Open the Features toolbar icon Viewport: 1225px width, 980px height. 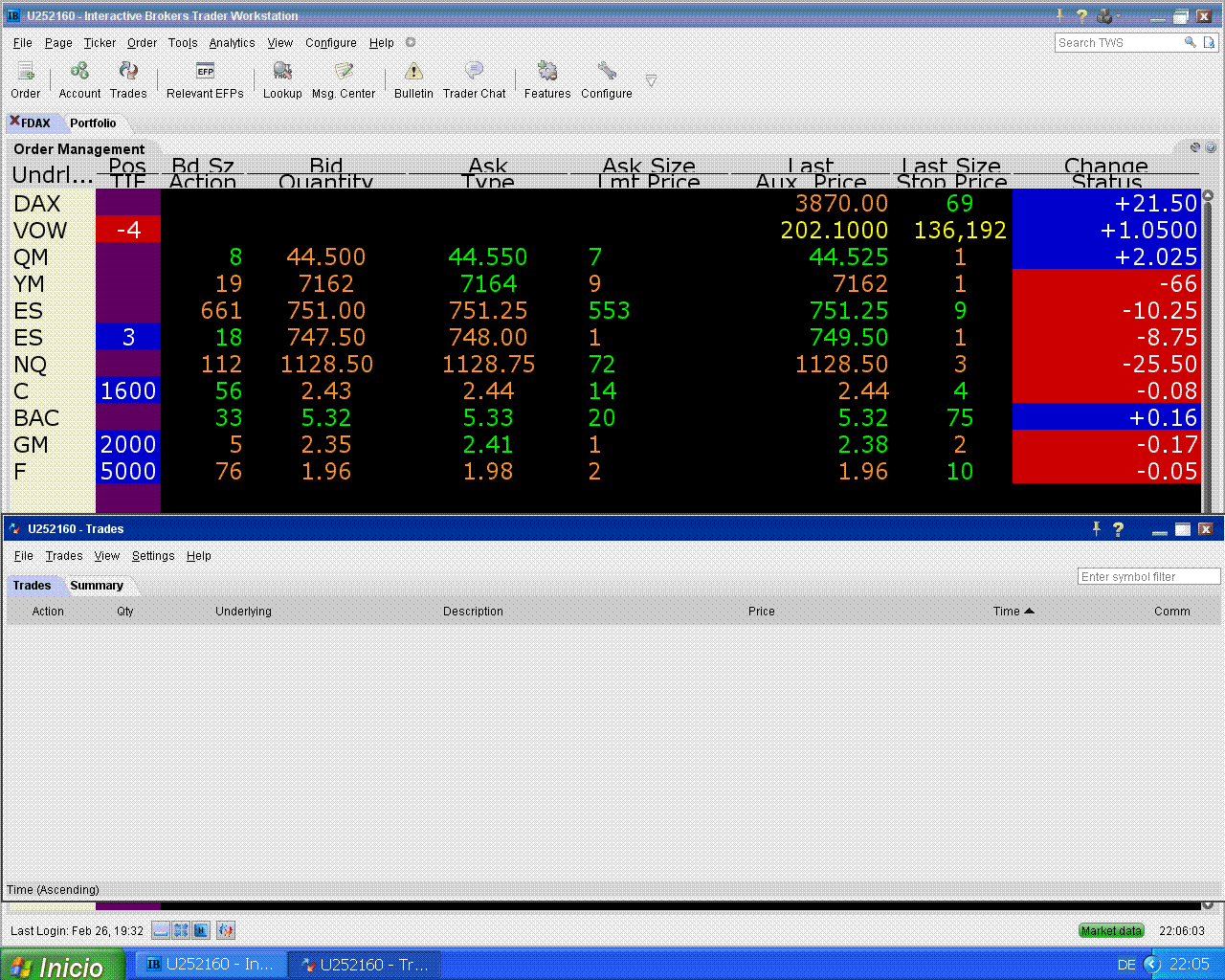coord(547,72)
